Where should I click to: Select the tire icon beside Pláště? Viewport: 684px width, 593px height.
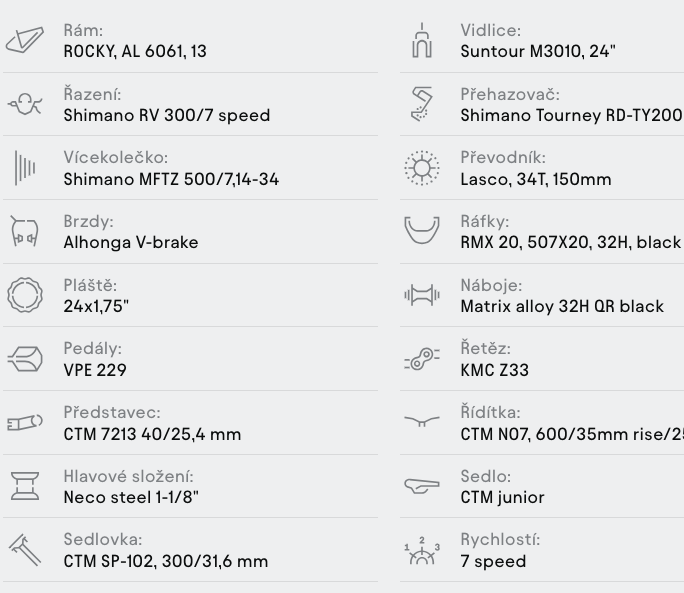[x=25, y=295]
